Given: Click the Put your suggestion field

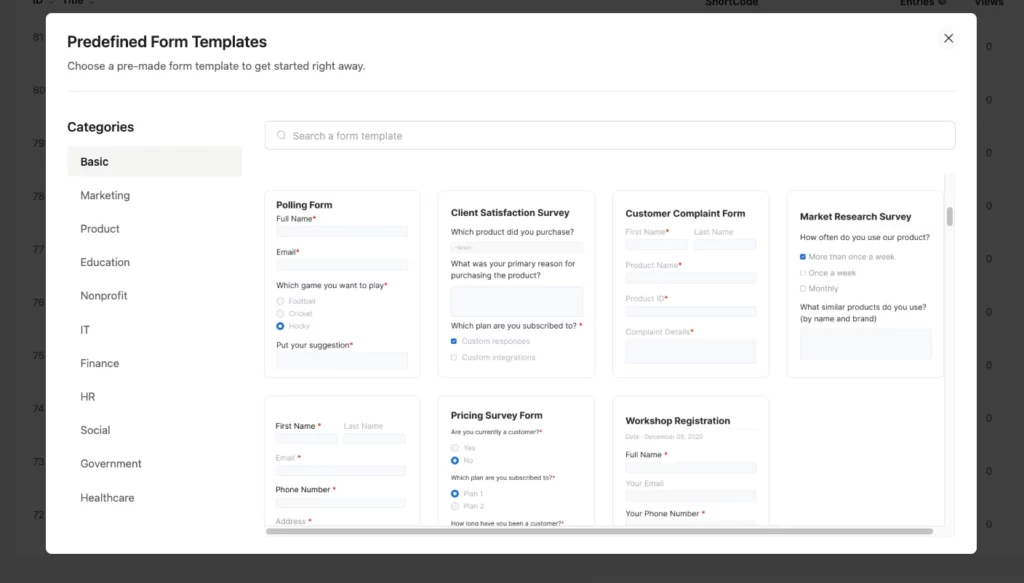Looking at the screenshot, I should coord(342,360).
